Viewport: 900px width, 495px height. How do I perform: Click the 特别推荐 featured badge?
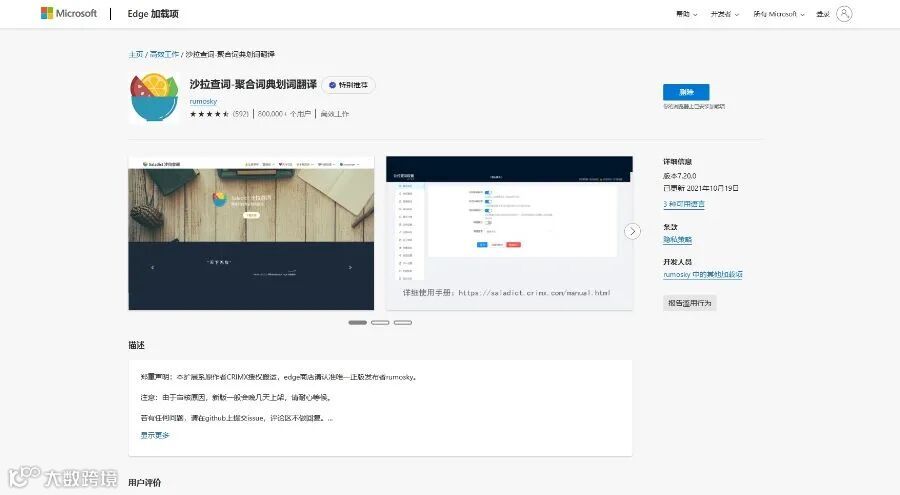(348, 85)
